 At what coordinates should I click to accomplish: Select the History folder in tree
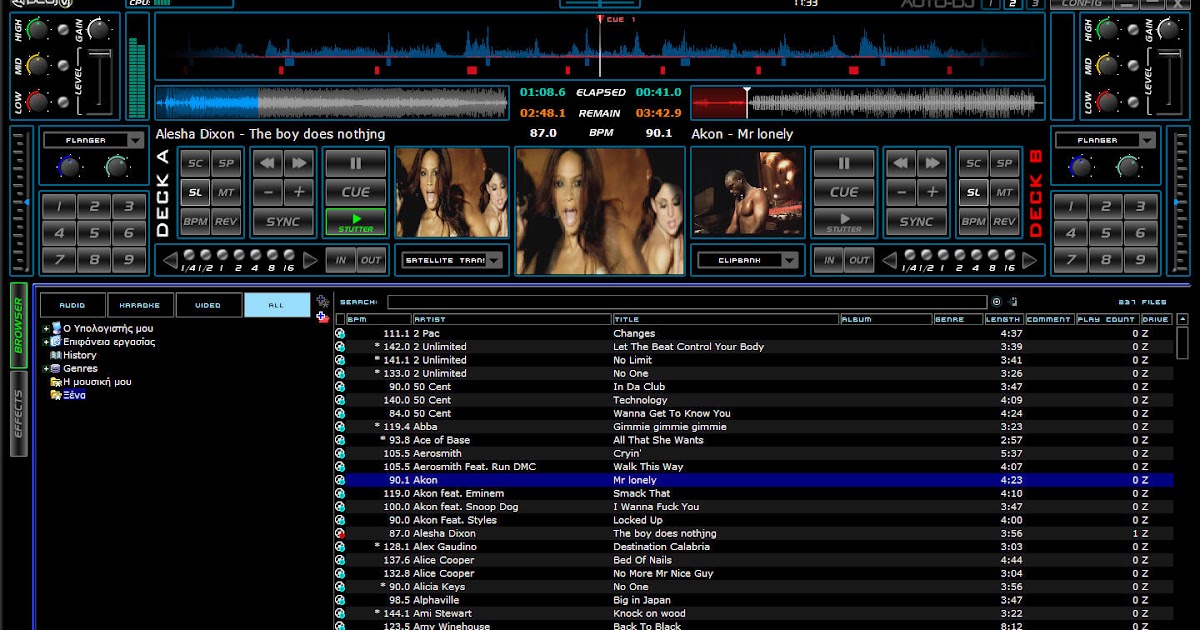pos(79,355)
